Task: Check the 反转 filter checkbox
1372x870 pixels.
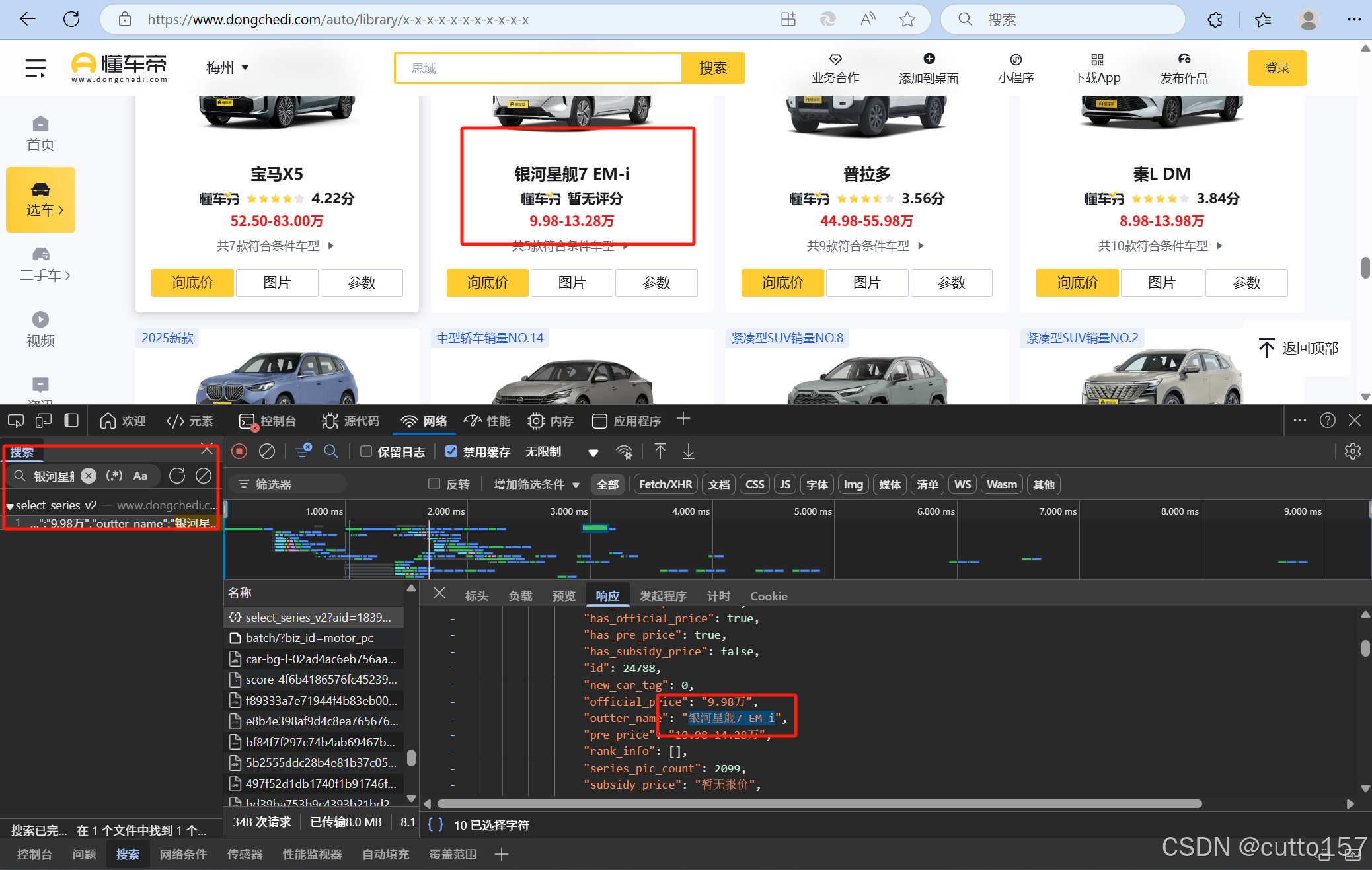Action: point(434,484)
